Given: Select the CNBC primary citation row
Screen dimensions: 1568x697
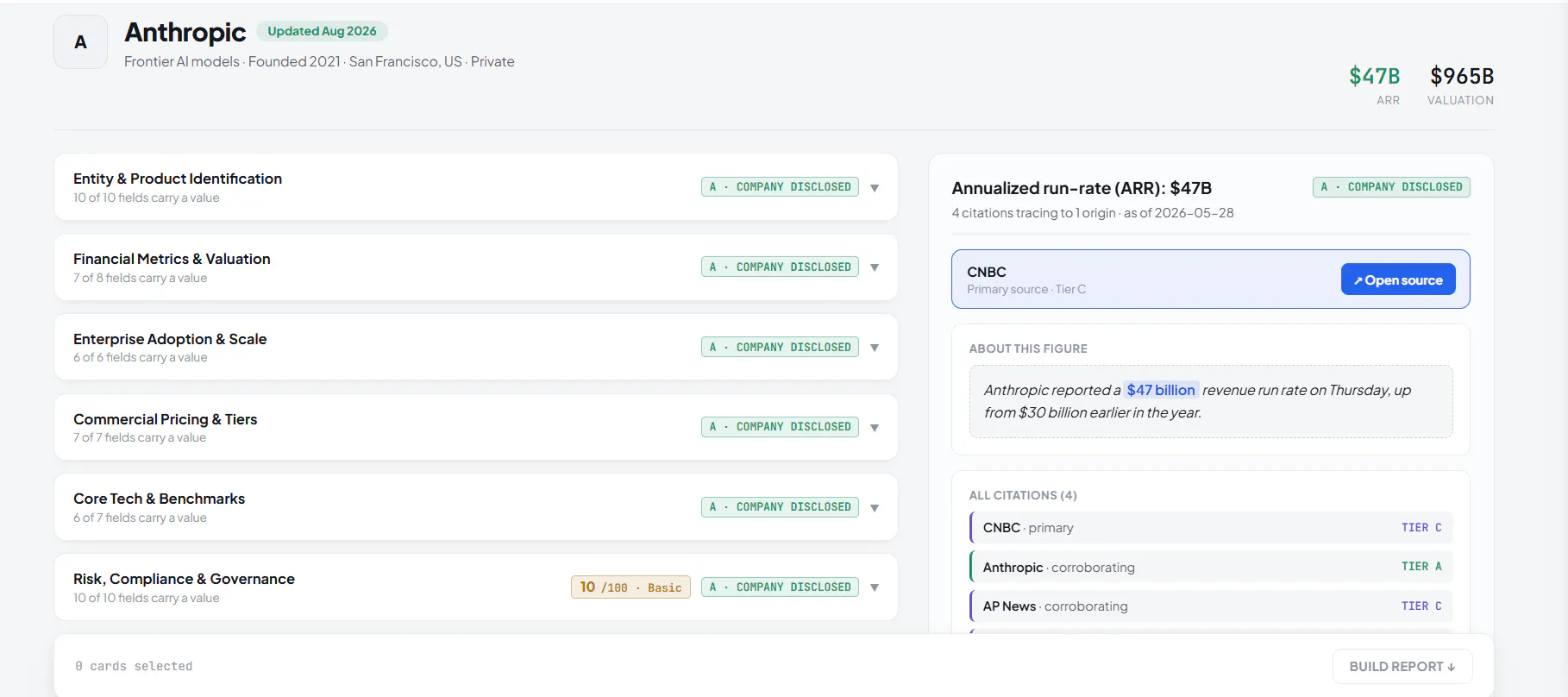Looking at the screenshot, I should click(1211, 527).
